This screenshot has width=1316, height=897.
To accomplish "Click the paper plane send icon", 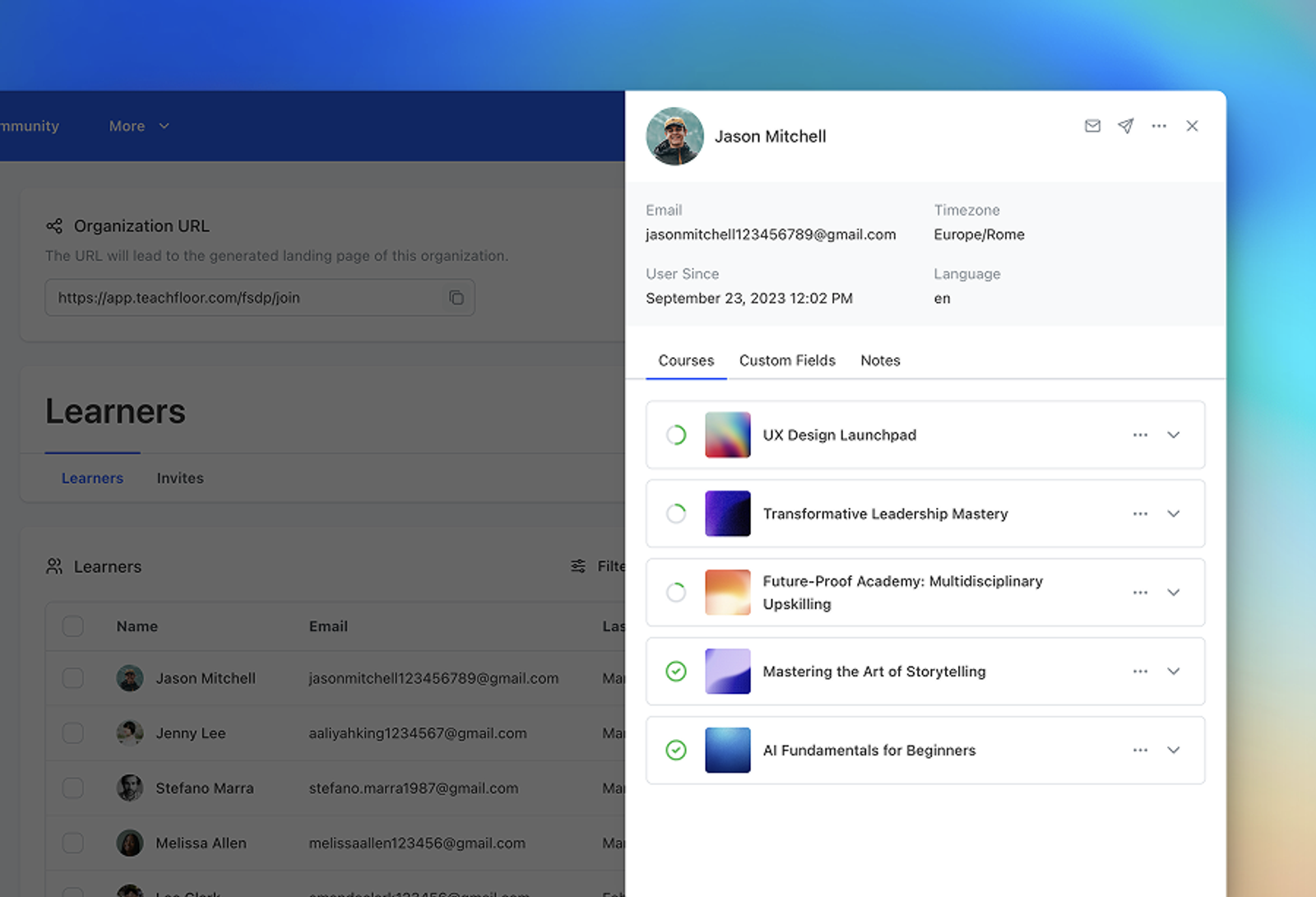I will click(1126, 126).
